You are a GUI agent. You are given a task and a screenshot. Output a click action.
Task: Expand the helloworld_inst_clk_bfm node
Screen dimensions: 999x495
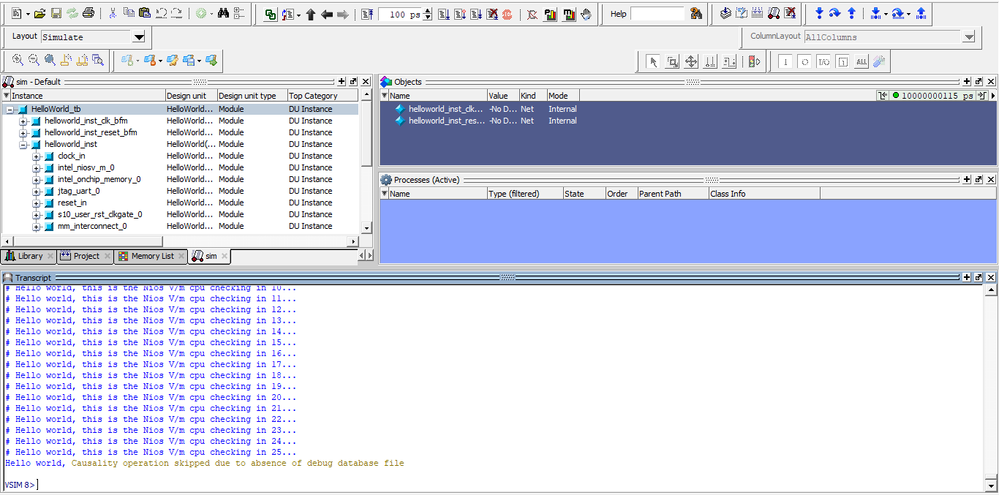(x=24, y=121)
